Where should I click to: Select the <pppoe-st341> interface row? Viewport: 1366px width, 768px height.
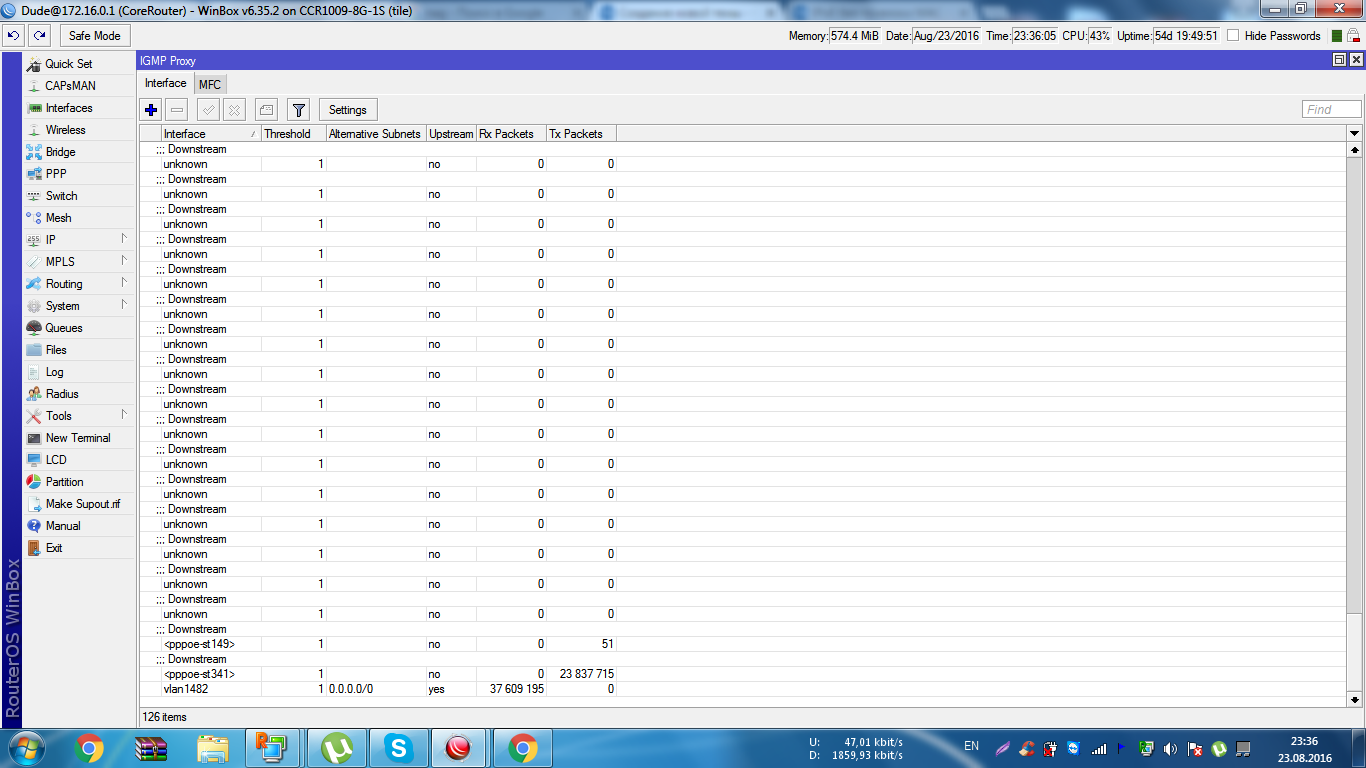(x=745, y=674)
